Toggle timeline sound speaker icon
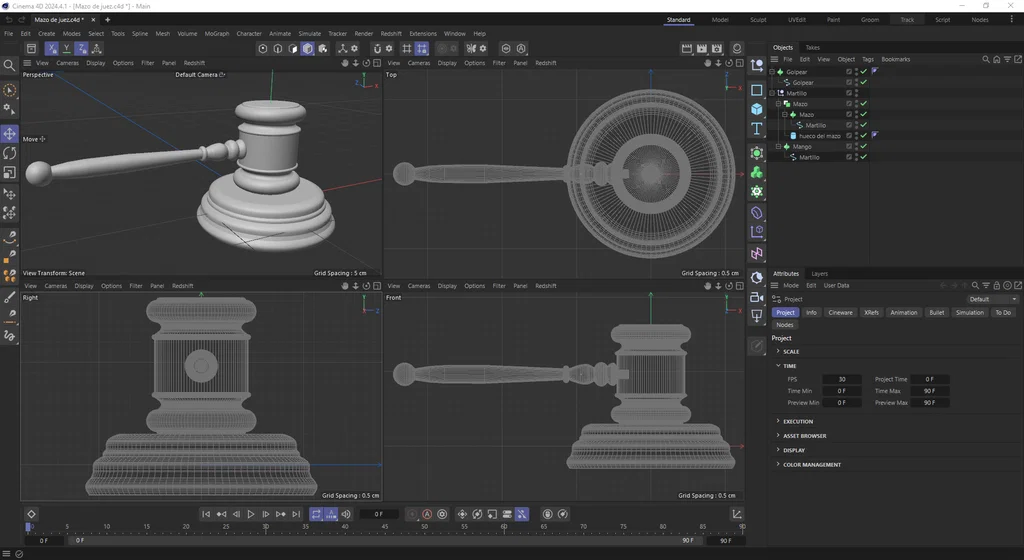The height and width of the screenshot is (560, 1024). tap(346, 514)
